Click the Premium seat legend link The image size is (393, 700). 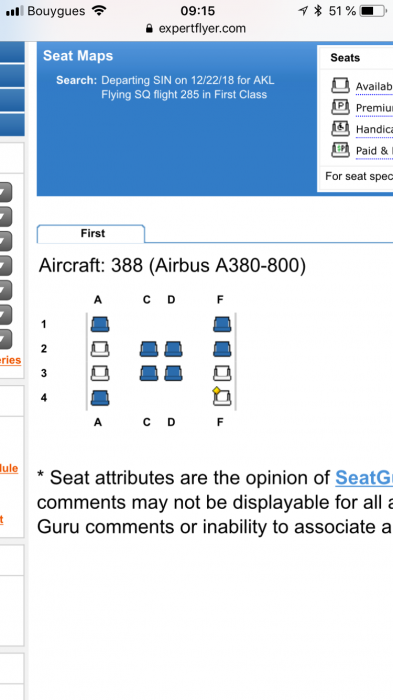(374, 108)
